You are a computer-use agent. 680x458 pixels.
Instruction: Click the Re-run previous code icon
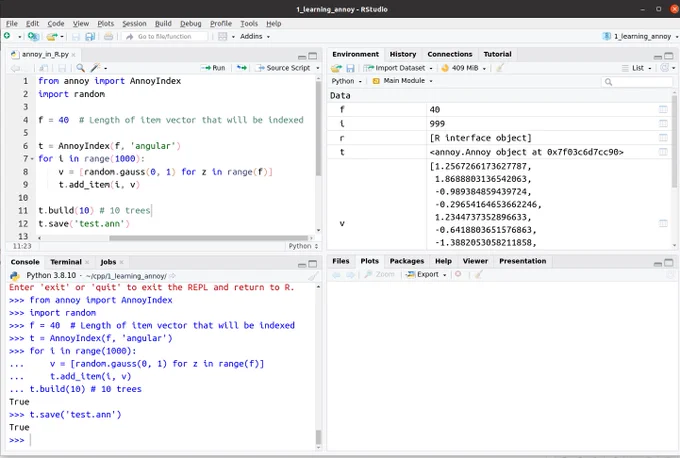pyautogui.click(x=242, y=68)
